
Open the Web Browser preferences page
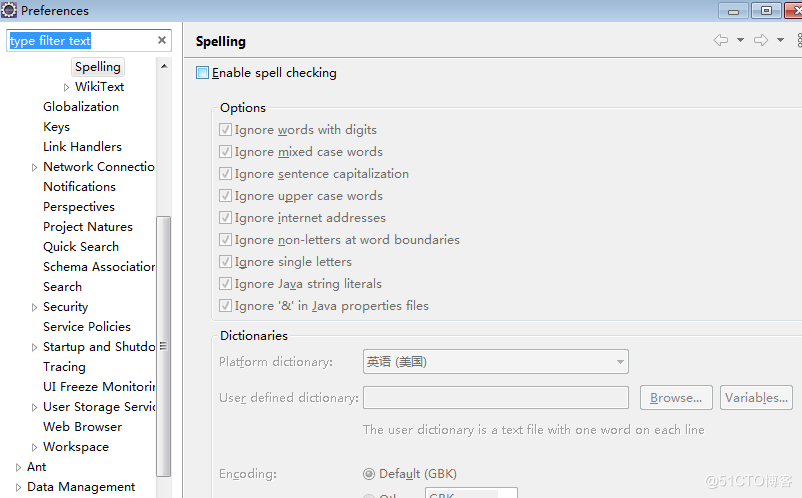point(82,427)
